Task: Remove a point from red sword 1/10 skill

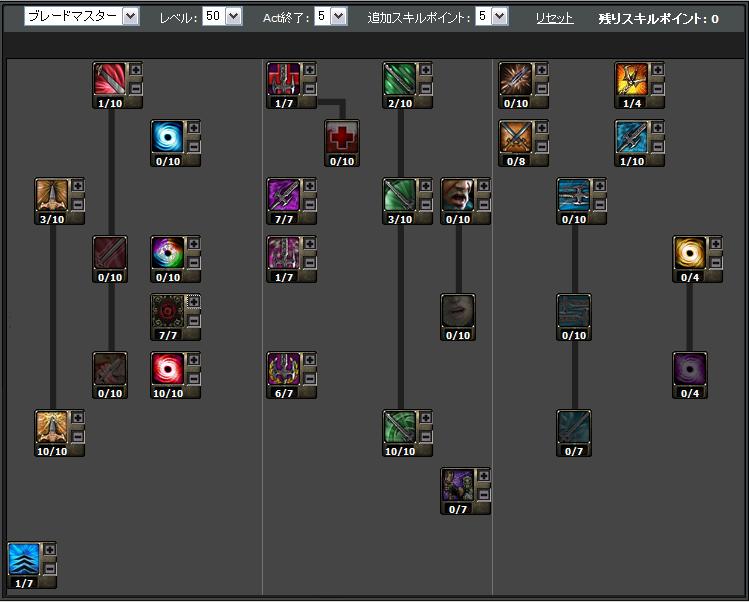Action: click(x=136, y=88)
